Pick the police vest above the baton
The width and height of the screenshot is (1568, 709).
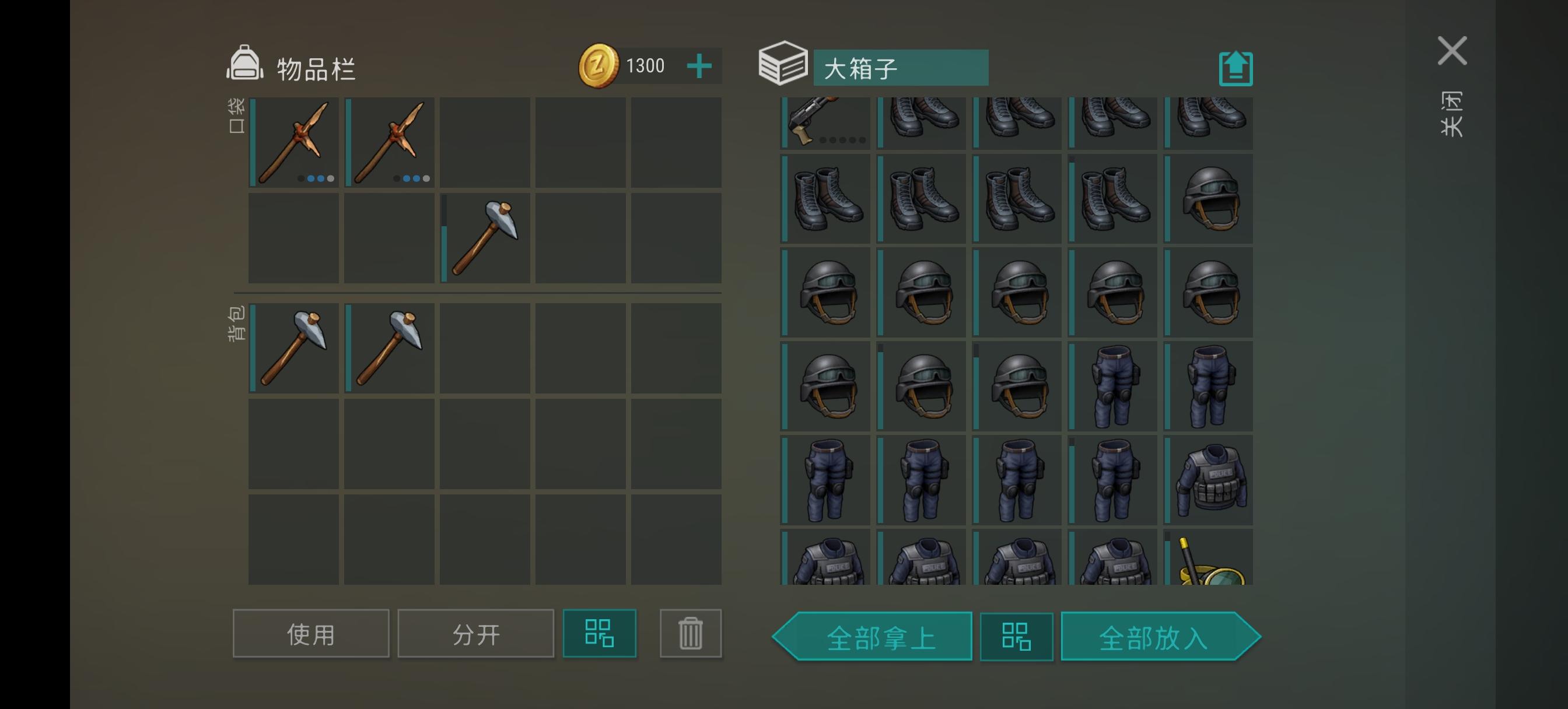pyautogui.click(x=1209, y=480)
